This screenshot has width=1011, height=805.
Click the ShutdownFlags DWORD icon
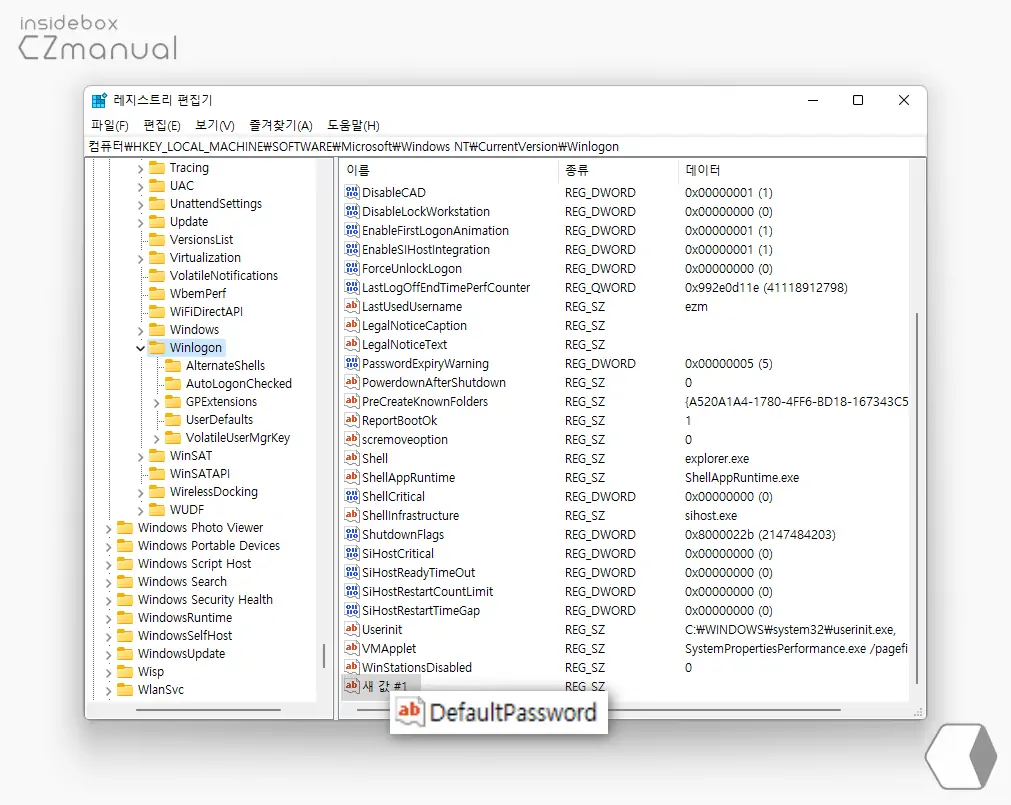[x=351, y=535]
